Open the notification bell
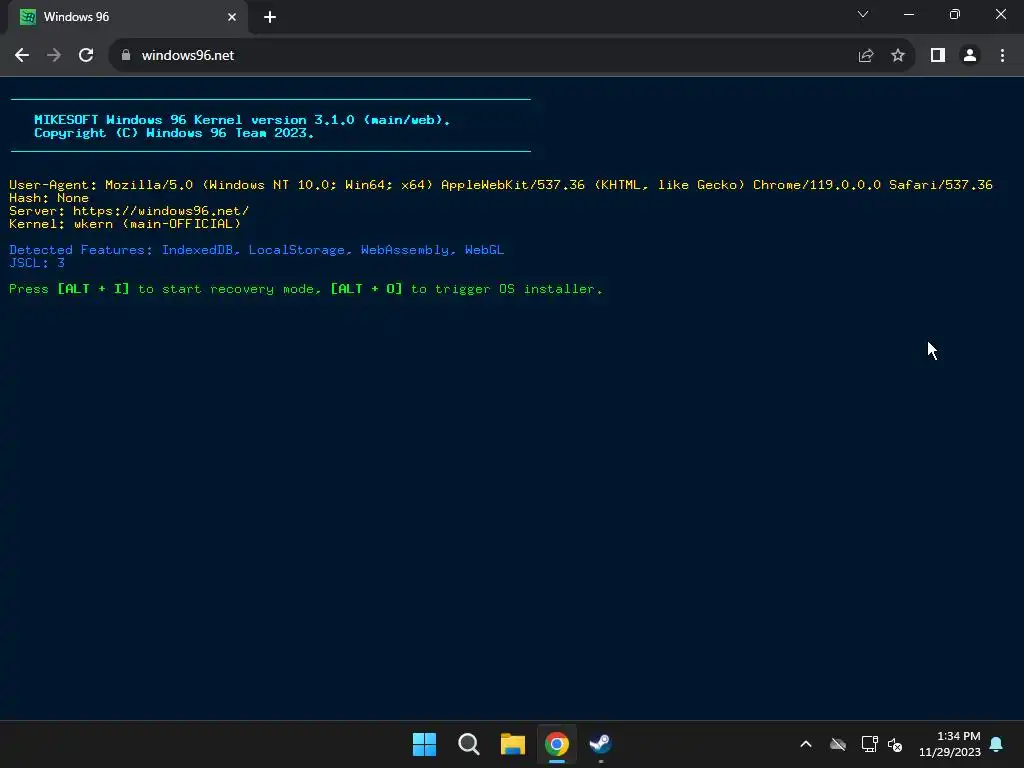 [x=997, y=744]
